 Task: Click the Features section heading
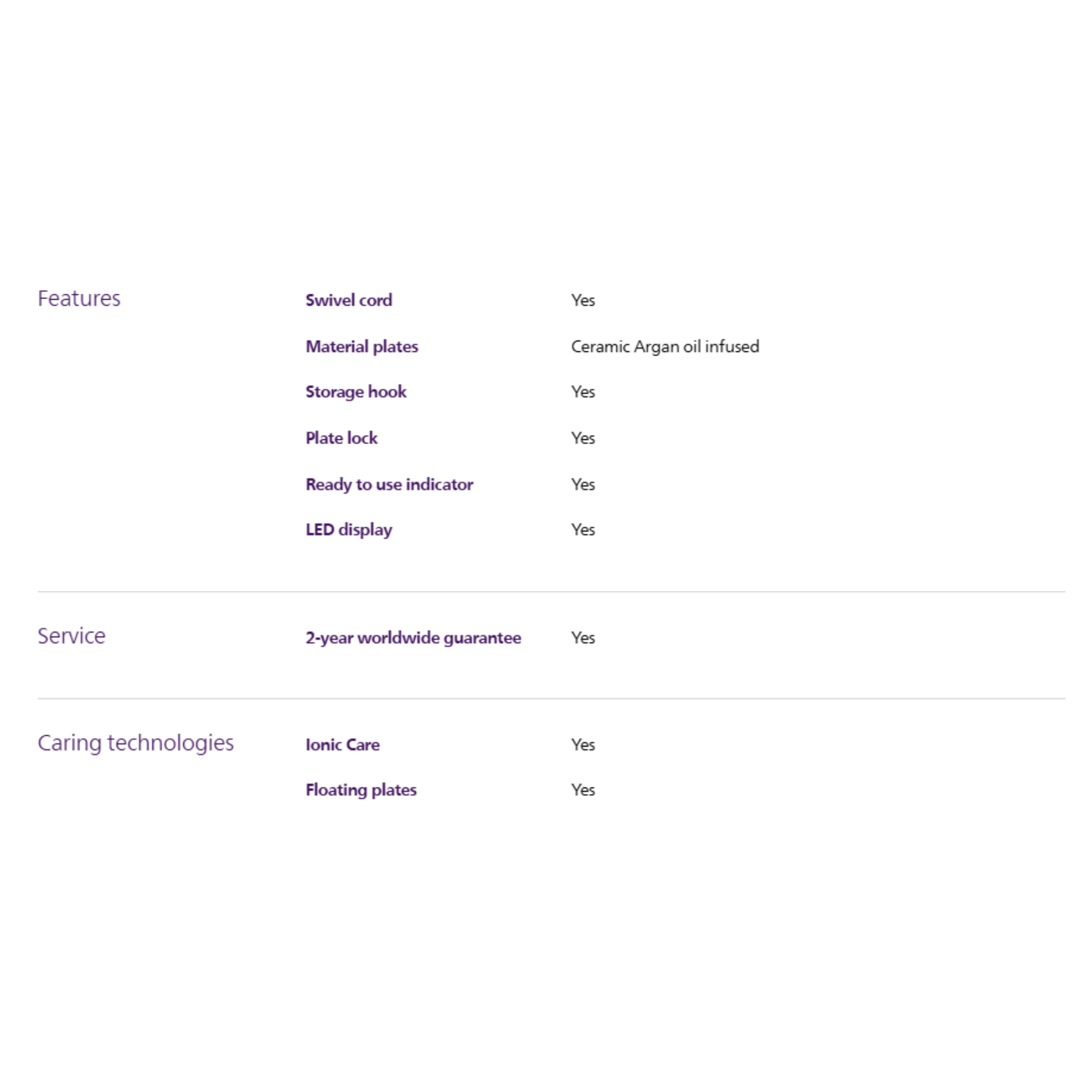78,299
